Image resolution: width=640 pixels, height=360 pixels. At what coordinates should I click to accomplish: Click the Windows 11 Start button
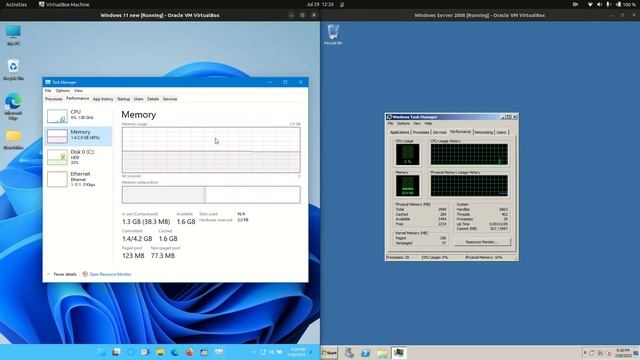101,352
